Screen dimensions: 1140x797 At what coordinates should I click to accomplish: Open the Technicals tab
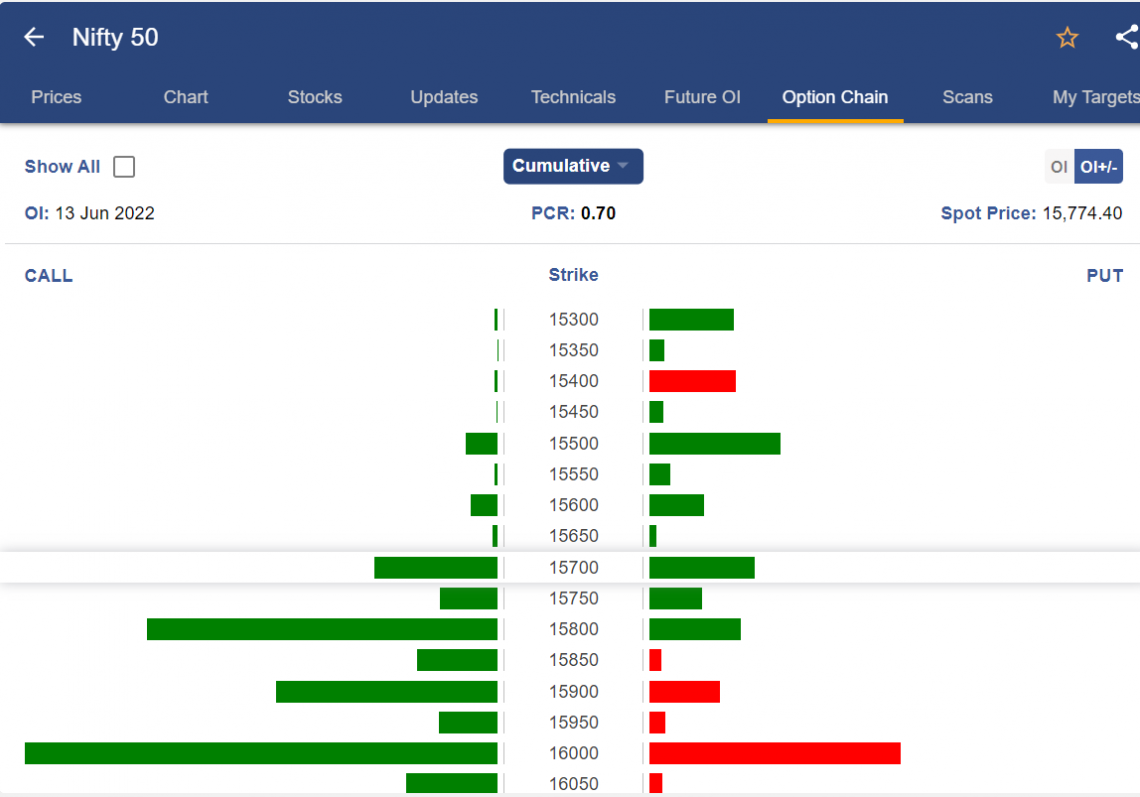coord(573,97)
